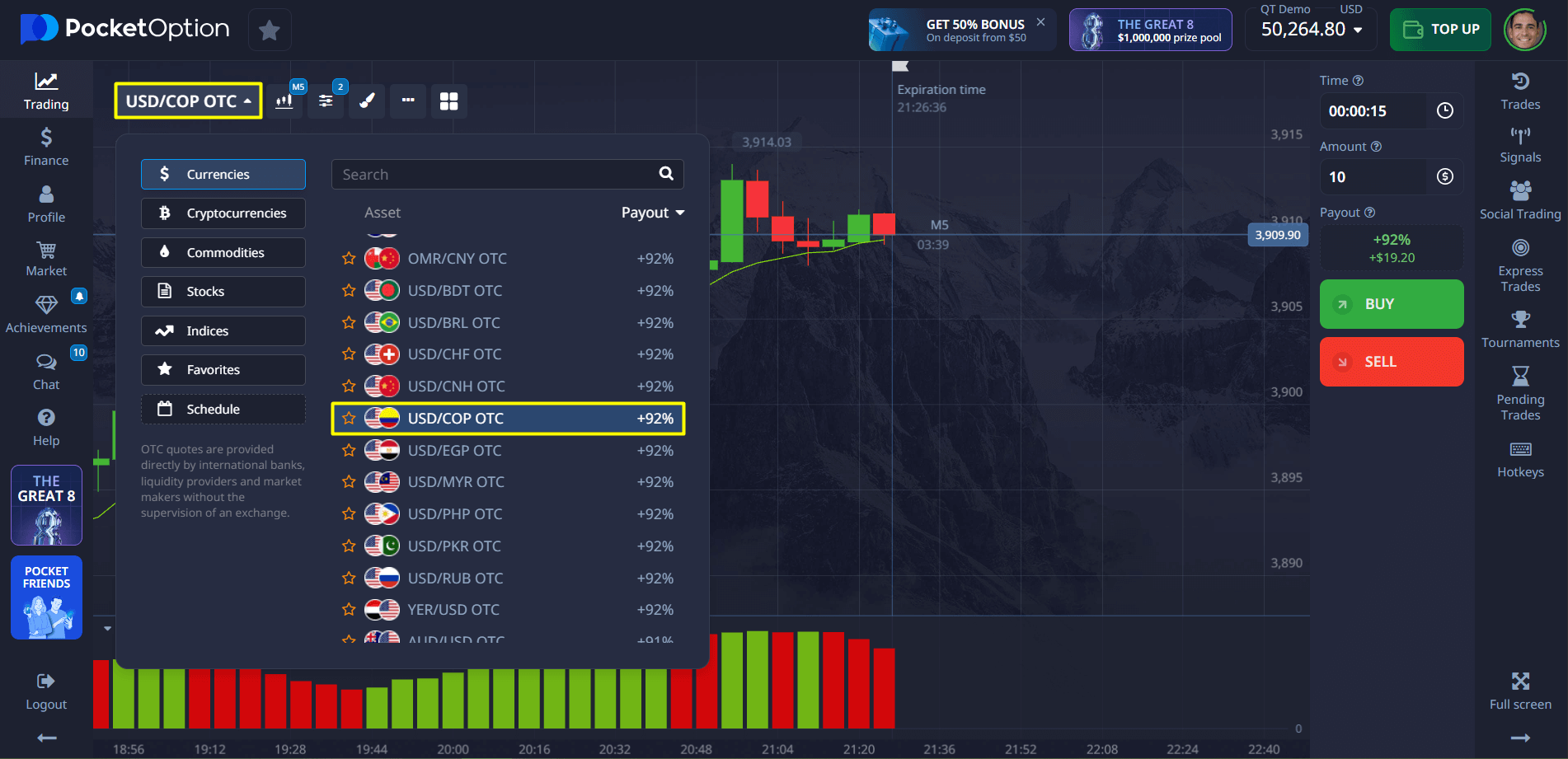Switch to the Commodities category
The width and height of the screenshot is (1568, 759).
[223, 253]
